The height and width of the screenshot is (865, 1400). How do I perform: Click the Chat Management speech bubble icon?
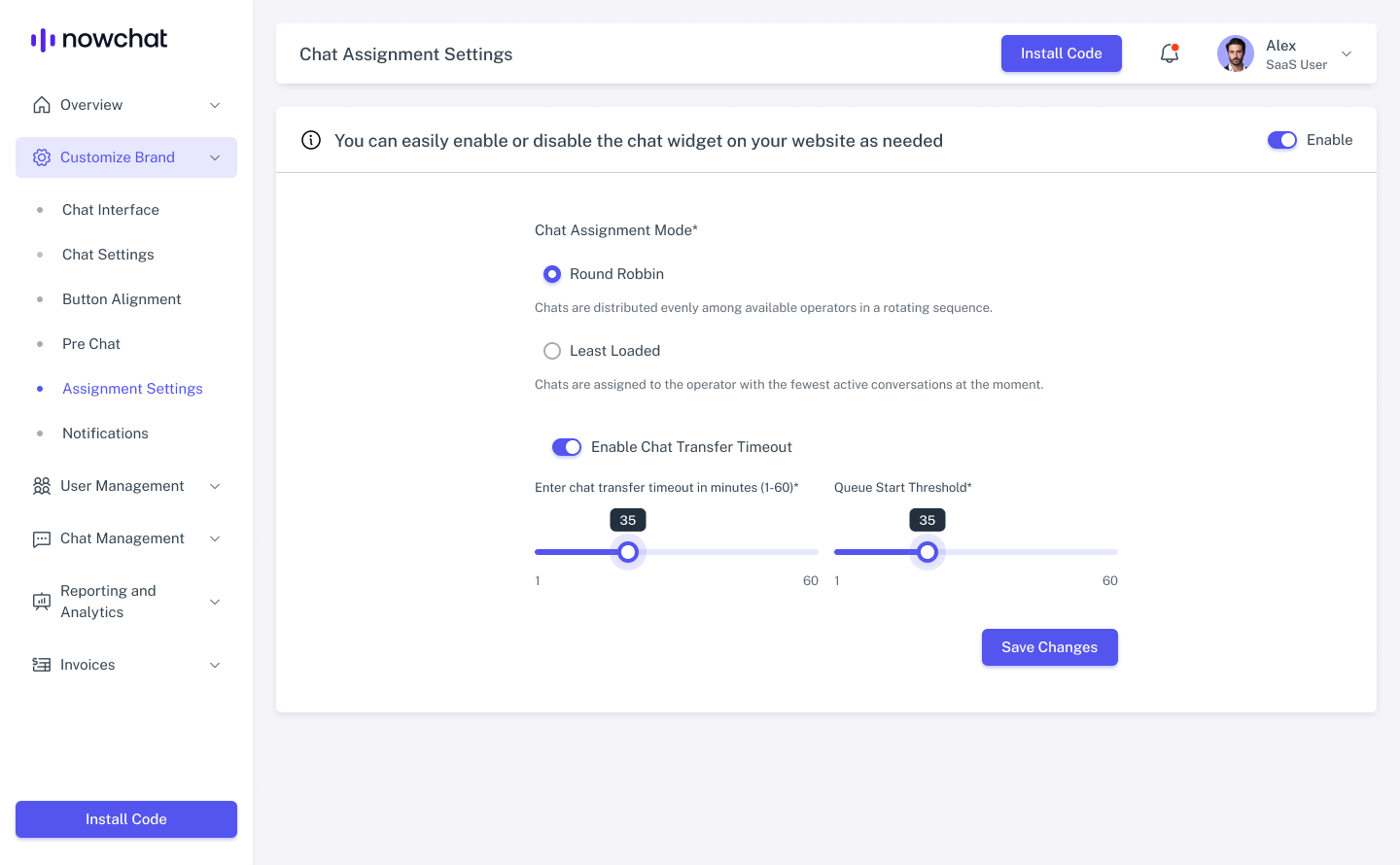click(x=42, y=538)
